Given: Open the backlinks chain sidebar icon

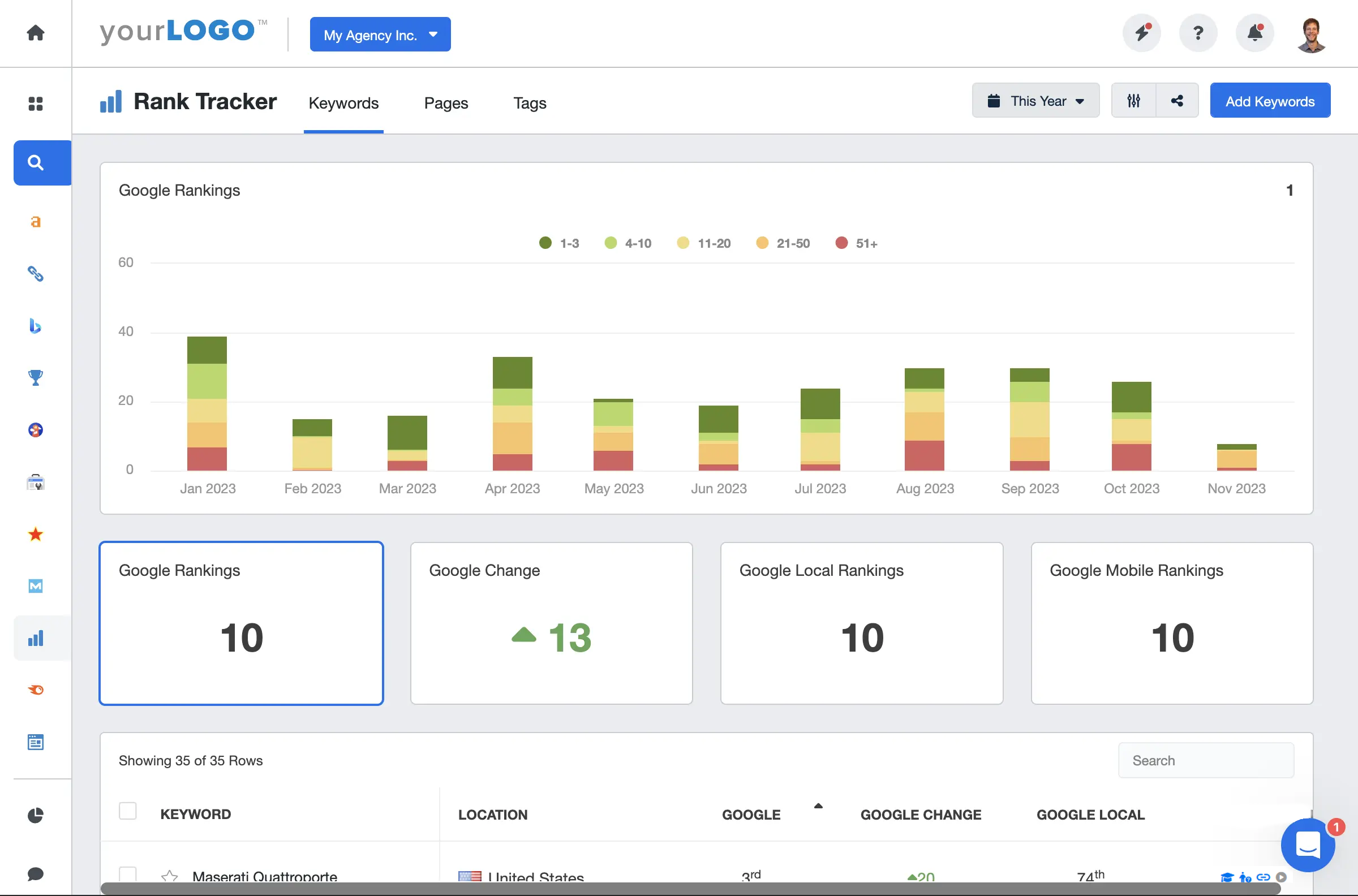Looking at the screenshot, I should (36, 274).
